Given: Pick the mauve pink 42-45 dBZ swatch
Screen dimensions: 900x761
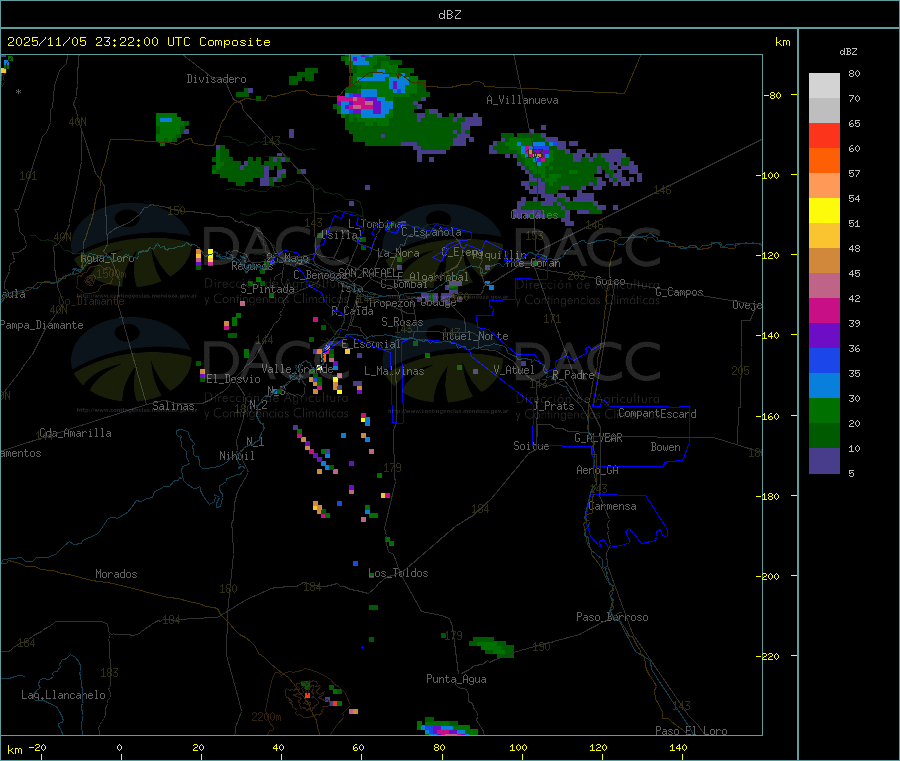Looking at the screenshot, I should (x=824, y=286).
